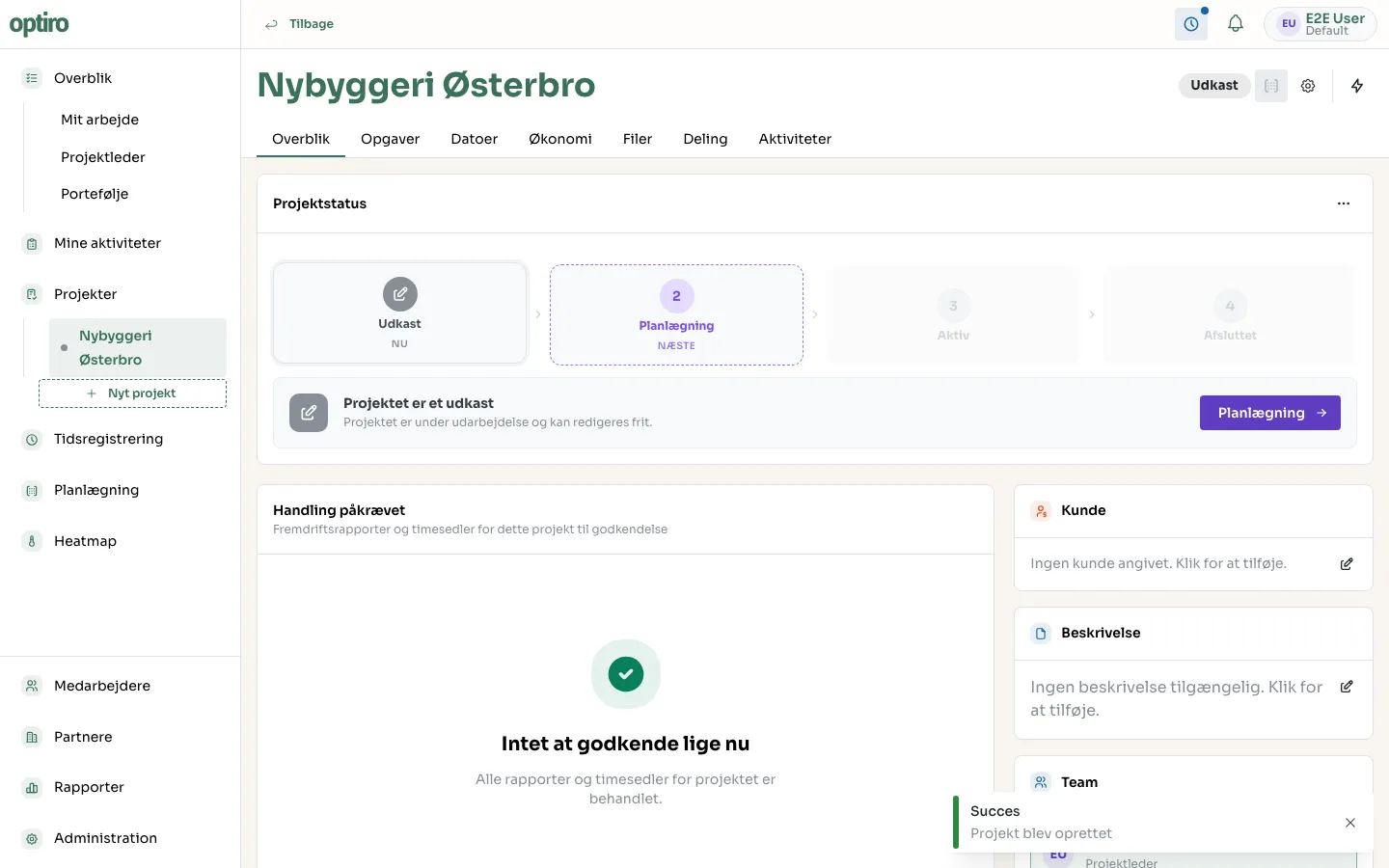The width and height of the screenshot is (1389, 868).
Task: Dismiss the Succes toast notification
Action: pos(1350,823)
